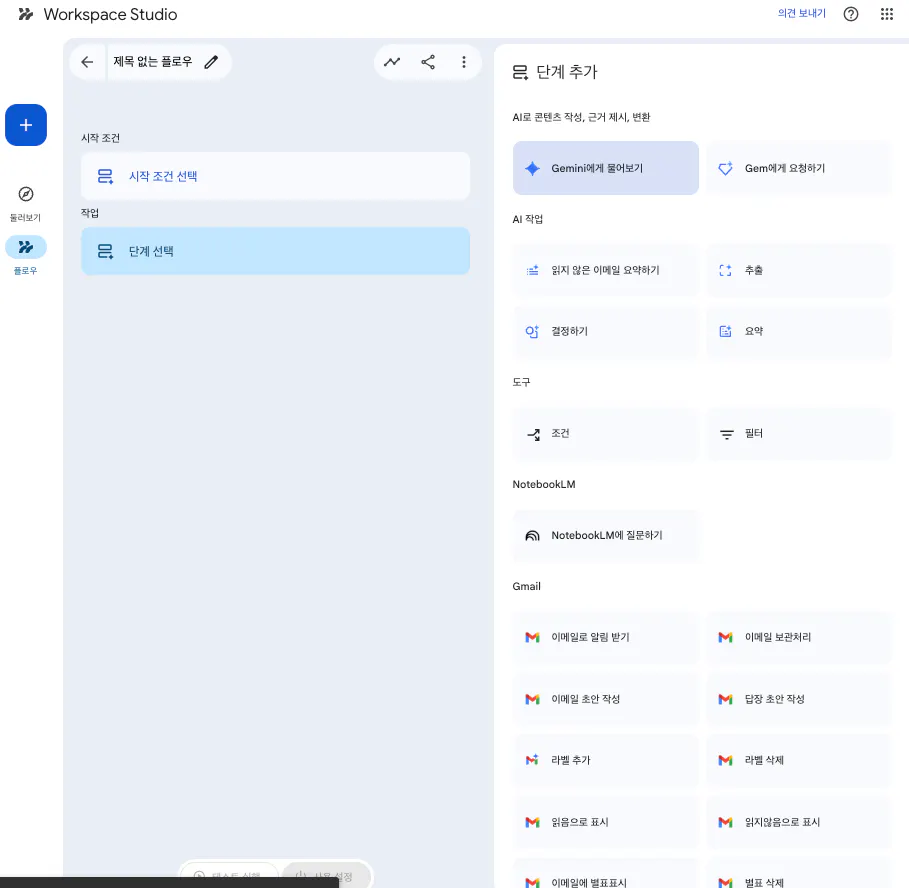Click 의견 보내기 link
909x888 pixels.
coord(801,13)
